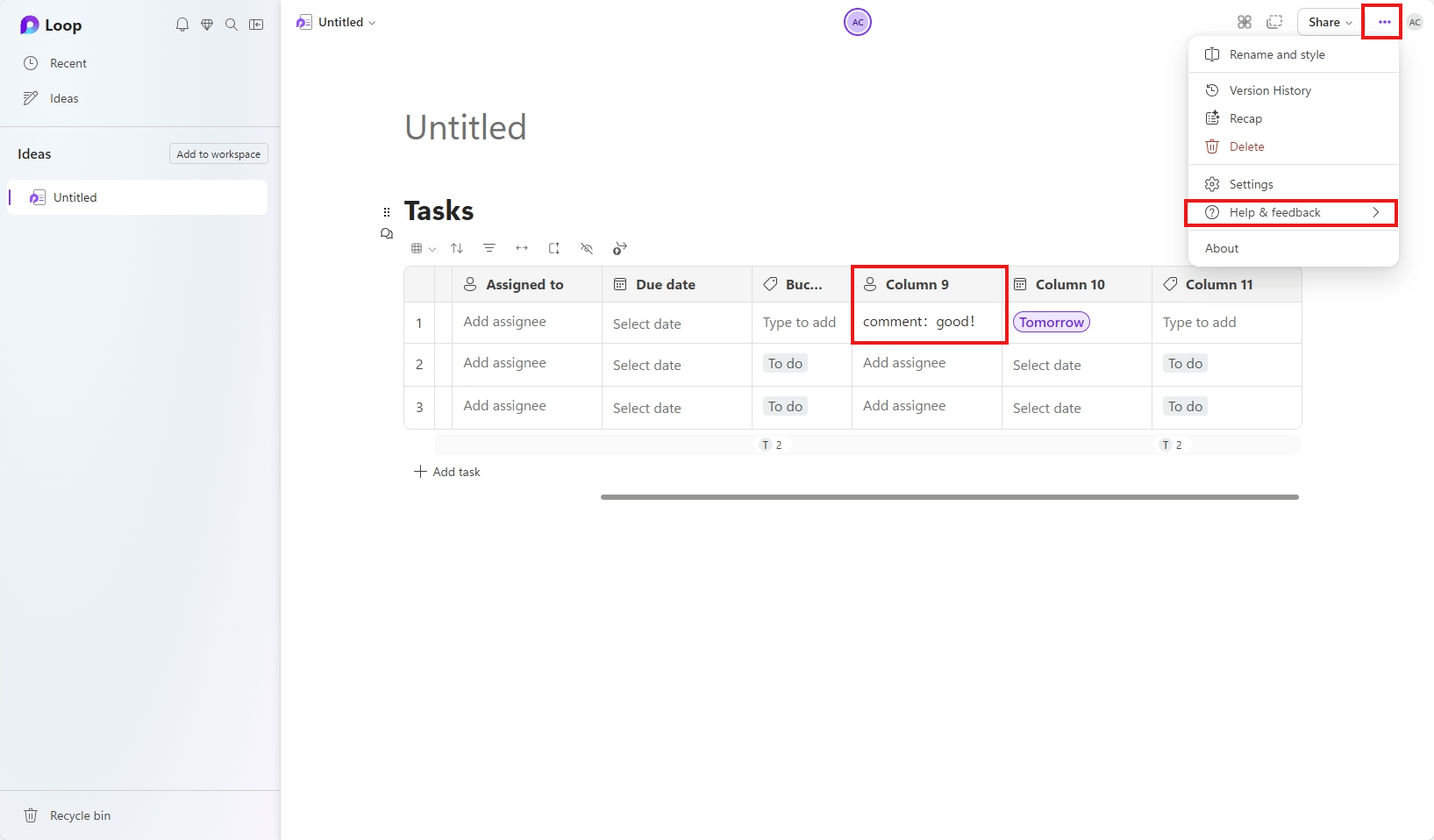Click Add assignee in row 1 Assigned to
This screenshot has width=1434, height=840.
pos(505,322)
